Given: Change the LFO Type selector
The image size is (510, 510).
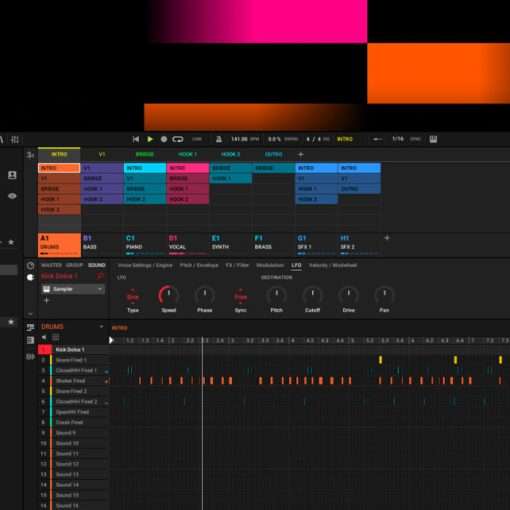Looking at the screenshot, I should pos(133,297).
